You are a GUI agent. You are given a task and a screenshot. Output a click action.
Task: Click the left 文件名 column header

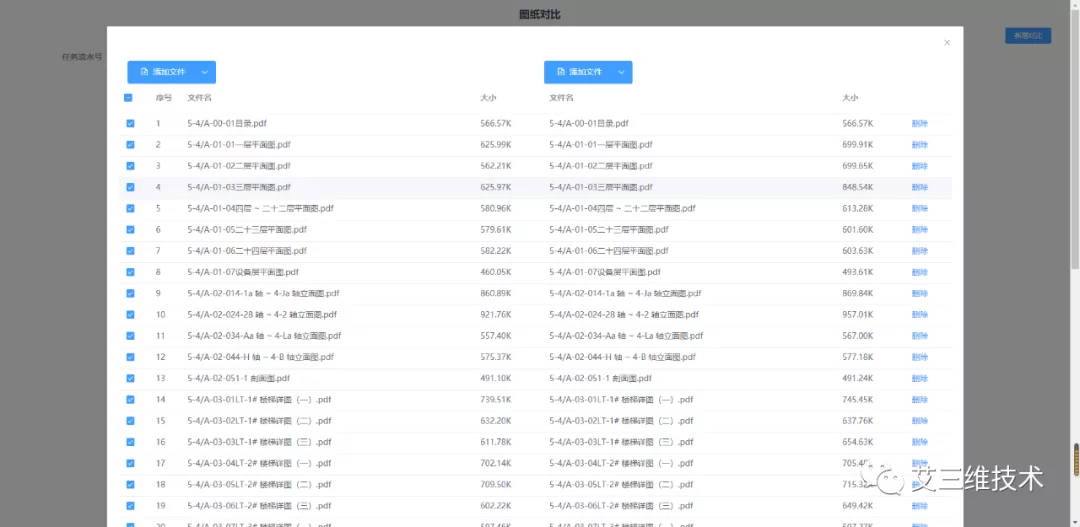(x=199, y=98)
